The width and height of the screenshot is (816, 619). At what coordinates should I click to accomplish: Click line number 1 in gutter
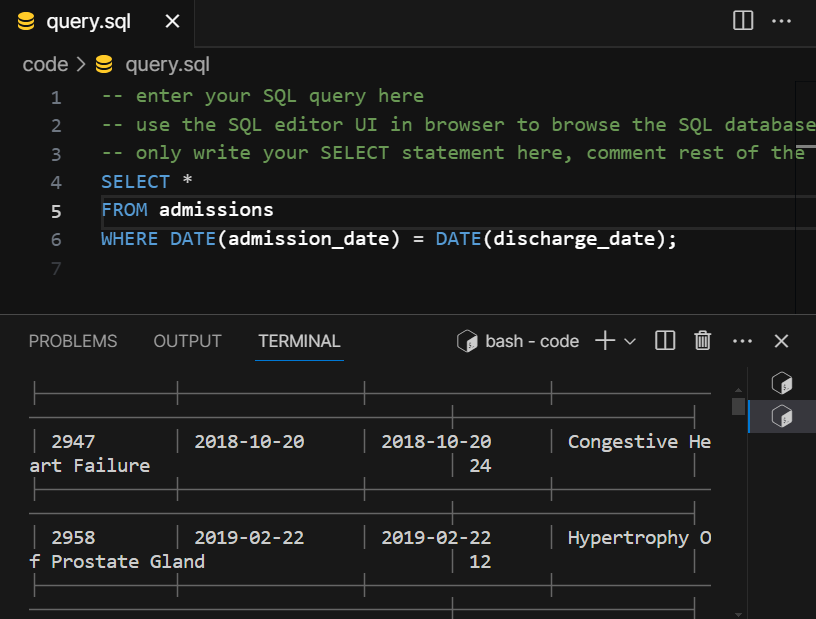click(x=56, y=98)
